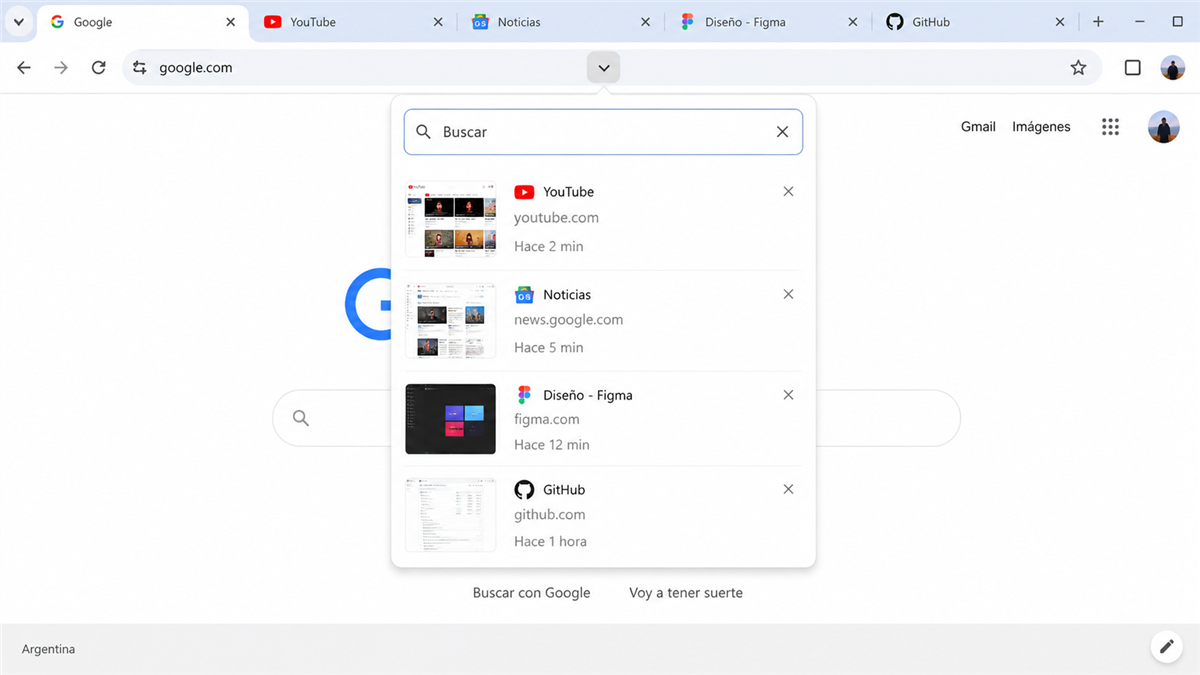The width and height of the screenshot is (1200, 675).
Task: Close the Noticias tab in the tab strip
Action: click(645, 22)
